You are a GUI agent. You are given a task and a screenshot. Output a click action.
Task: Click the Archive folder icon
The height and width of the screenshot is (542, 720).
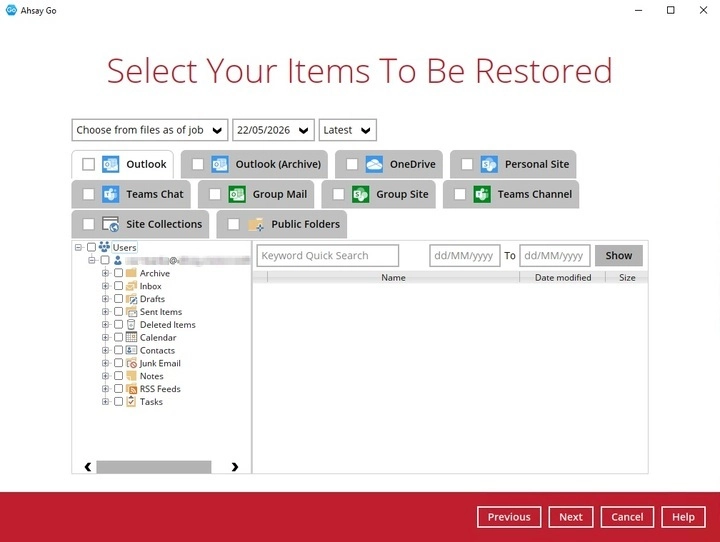[131, 273]
